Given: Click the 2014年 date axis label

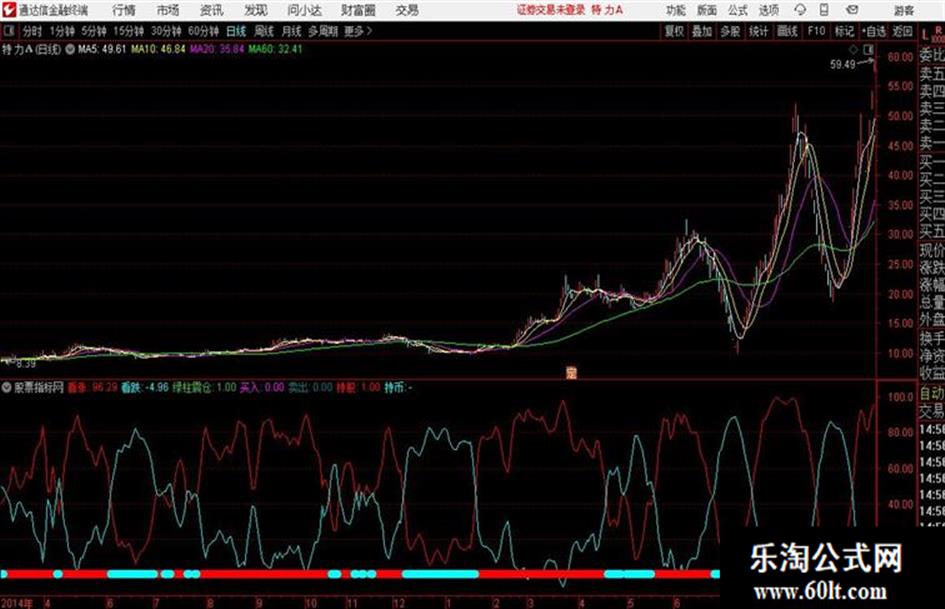Looking at the screenshot, I should click(17, 603).
